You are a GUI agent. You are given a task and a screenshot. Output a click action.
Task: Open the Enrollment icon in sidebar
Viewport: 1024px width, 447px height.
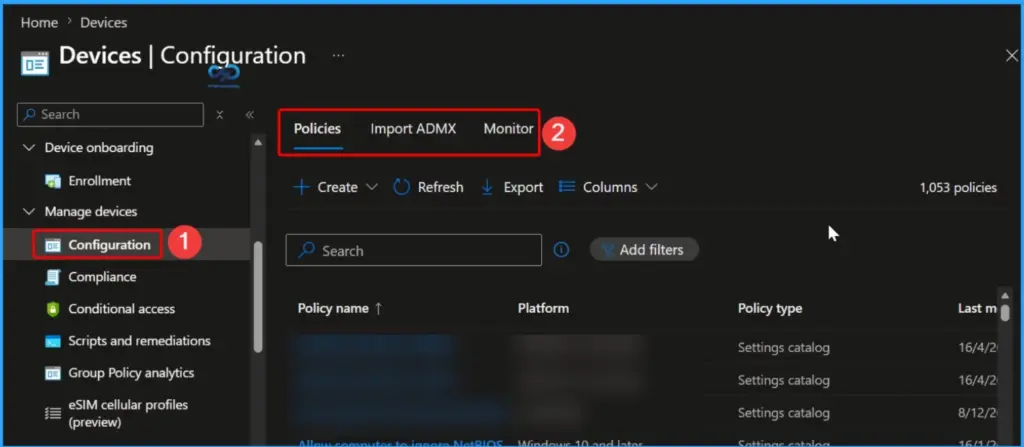(x=53, y=181)
